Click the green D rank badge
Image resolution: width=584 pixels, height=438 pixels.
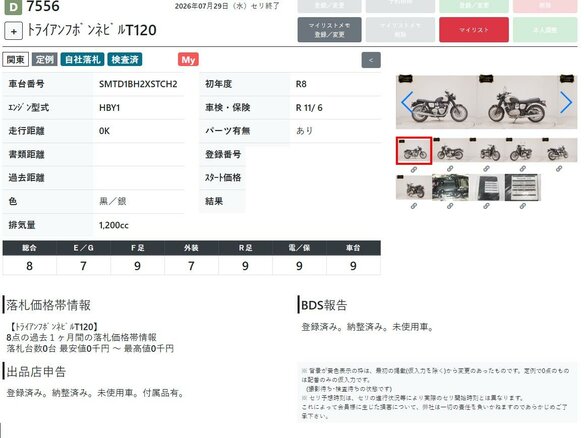(x=13, y=7)
